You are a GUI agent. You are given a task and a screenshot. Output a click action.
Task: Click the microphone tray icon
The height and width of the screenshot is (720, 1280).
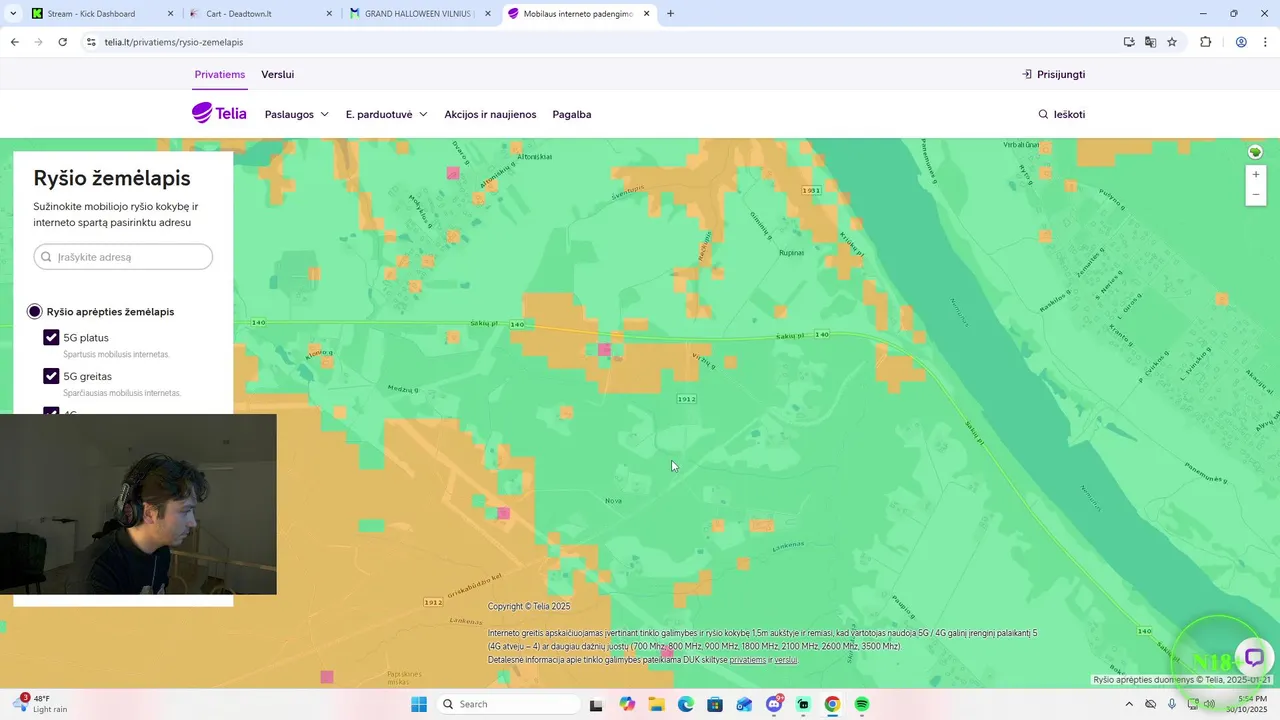(x=1172, y=704)
